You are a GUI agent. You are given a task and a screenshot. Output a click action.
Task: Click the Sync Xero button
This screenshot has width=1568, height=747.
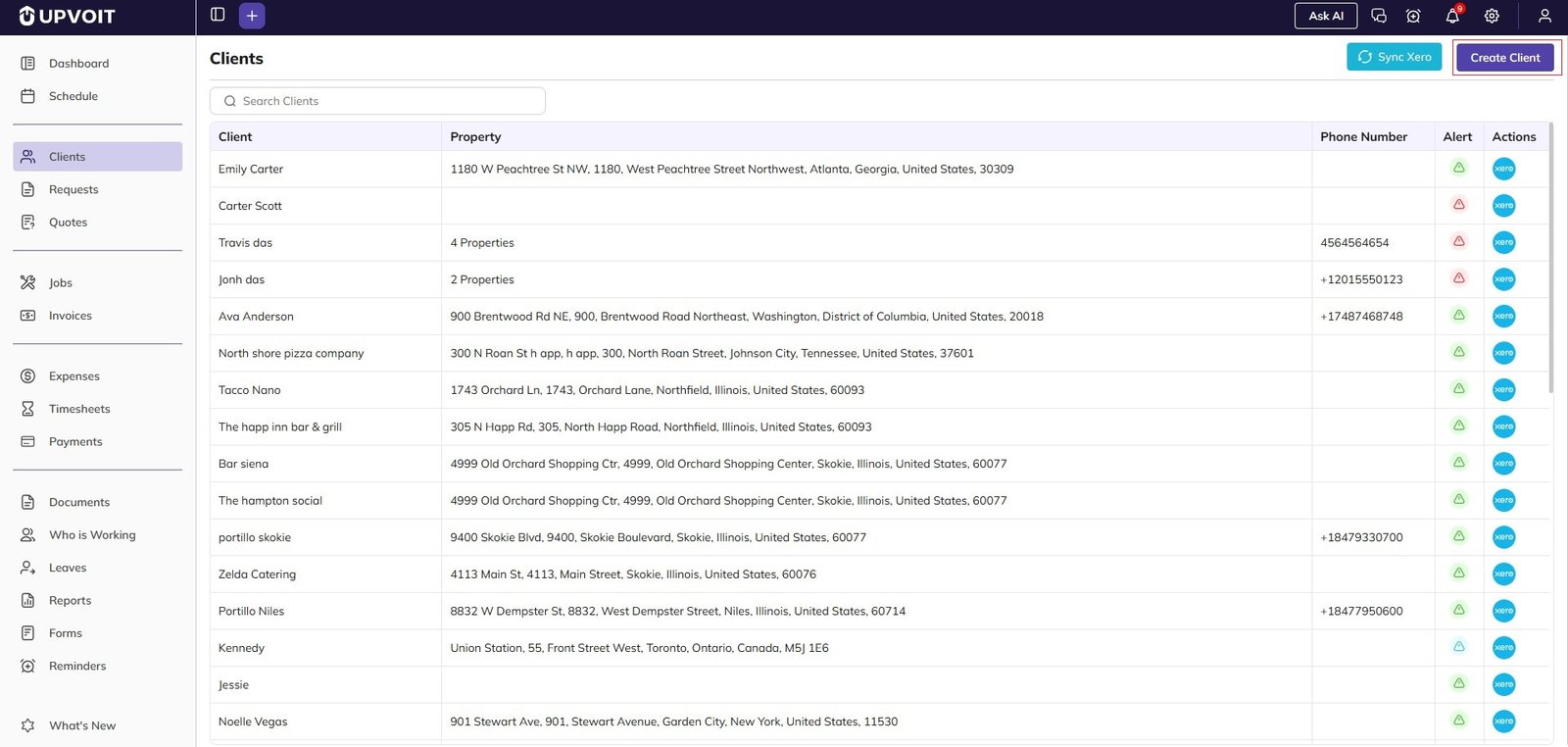[x=1394, y=57]
